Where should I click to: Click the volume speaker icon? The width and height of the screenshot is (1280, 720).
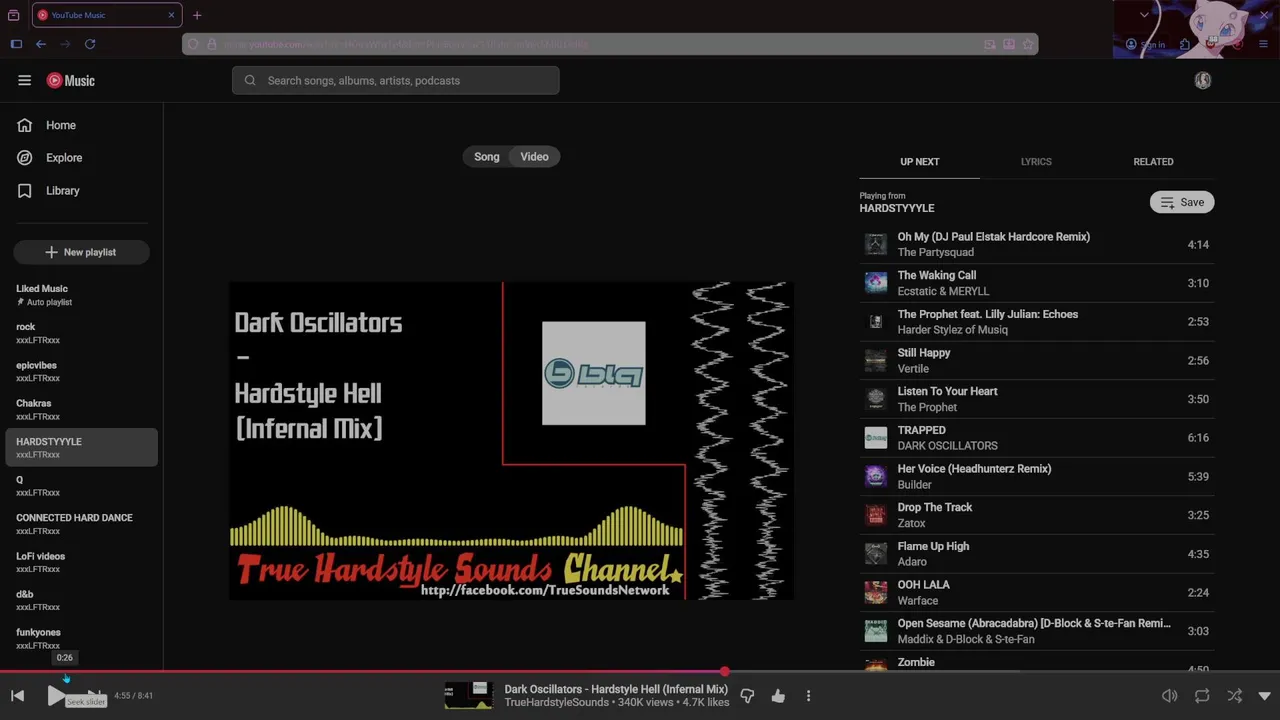1170,696
